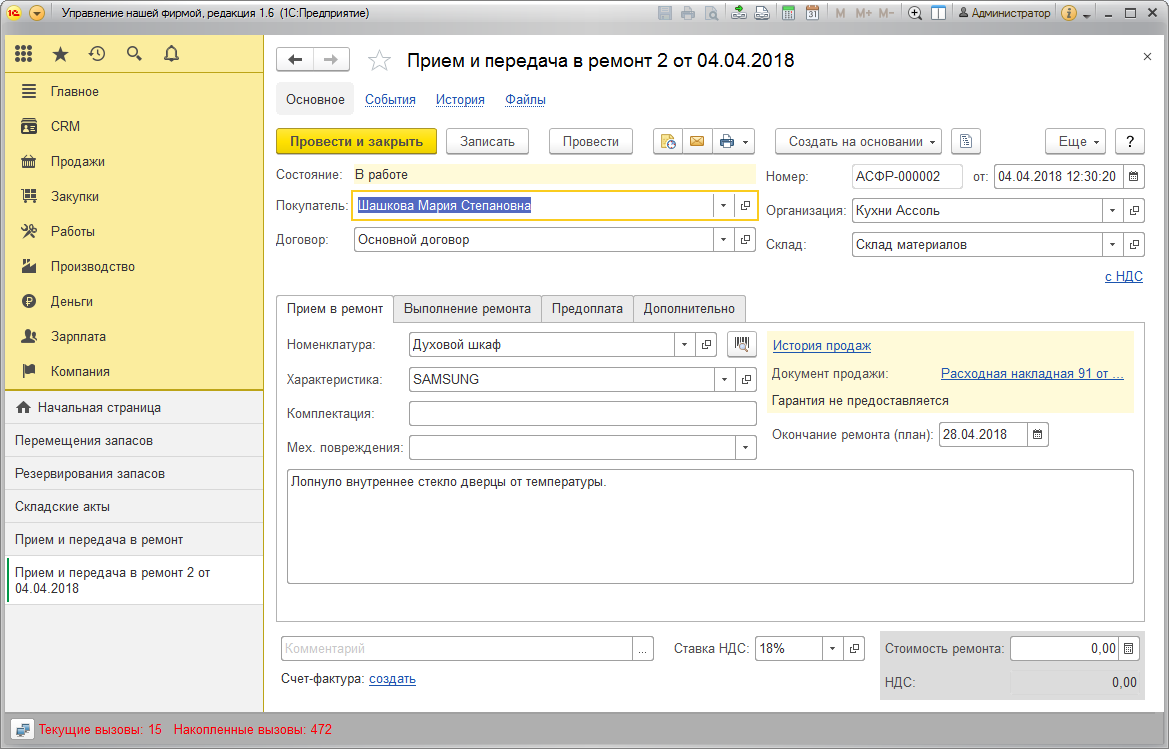1169x749 pixels.
Task: Click the с НДС link
Action: (x=1124, y=276)
